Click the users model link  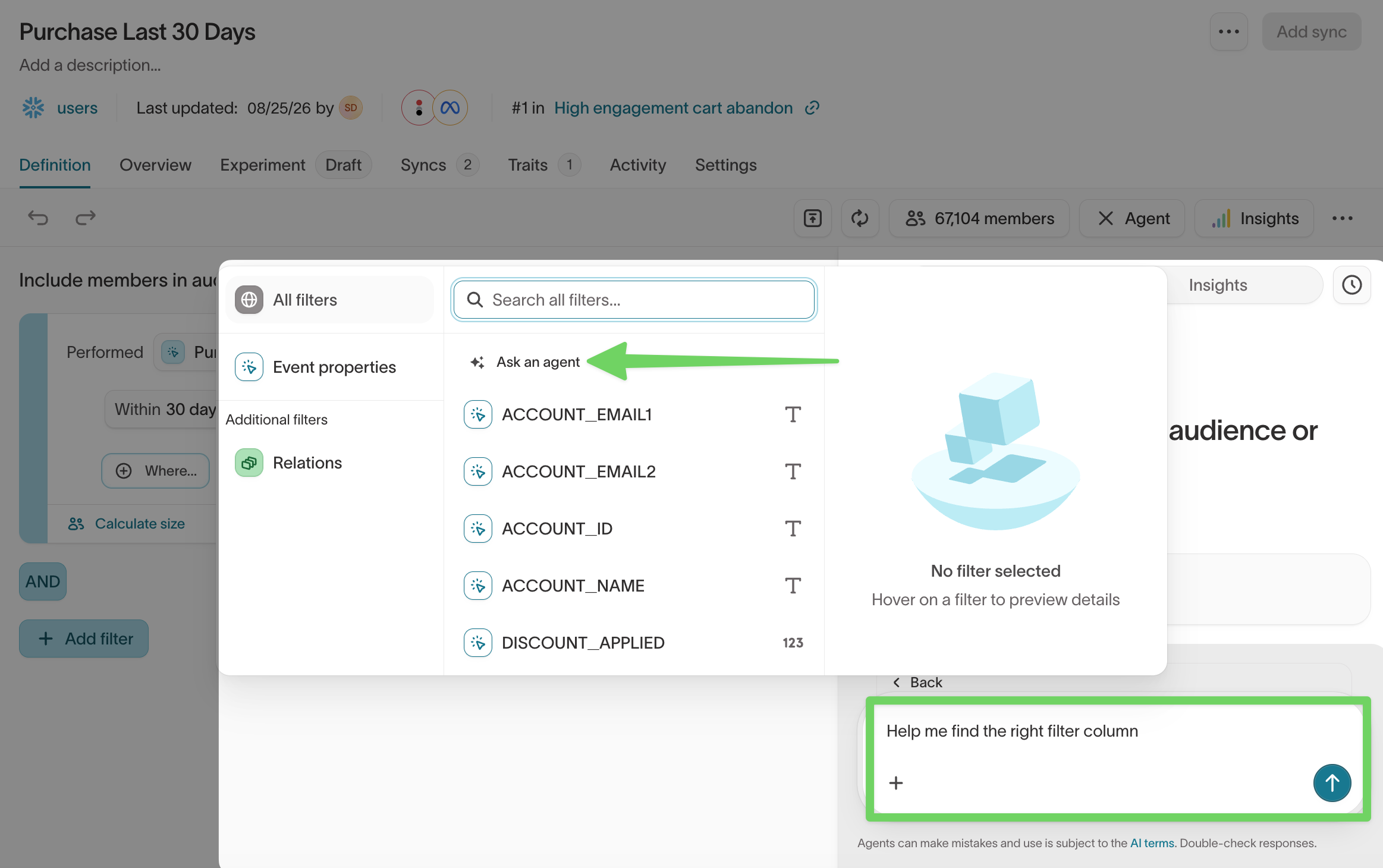77,108
